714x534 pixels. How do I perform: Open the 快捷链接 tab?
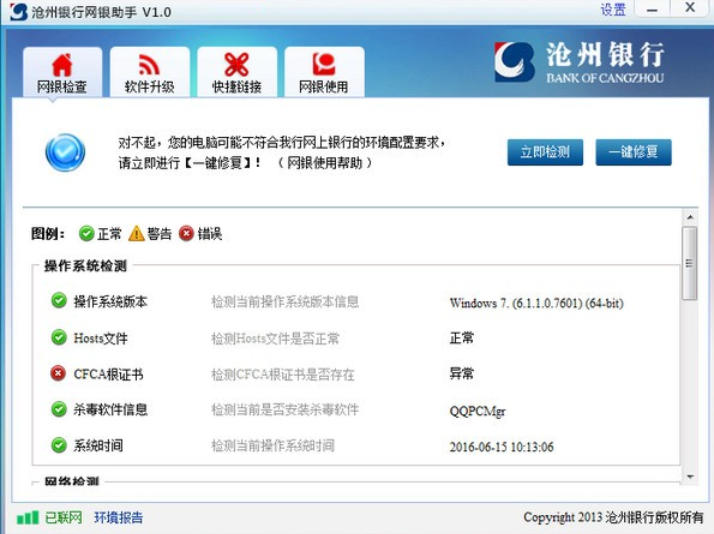[237, 72]
